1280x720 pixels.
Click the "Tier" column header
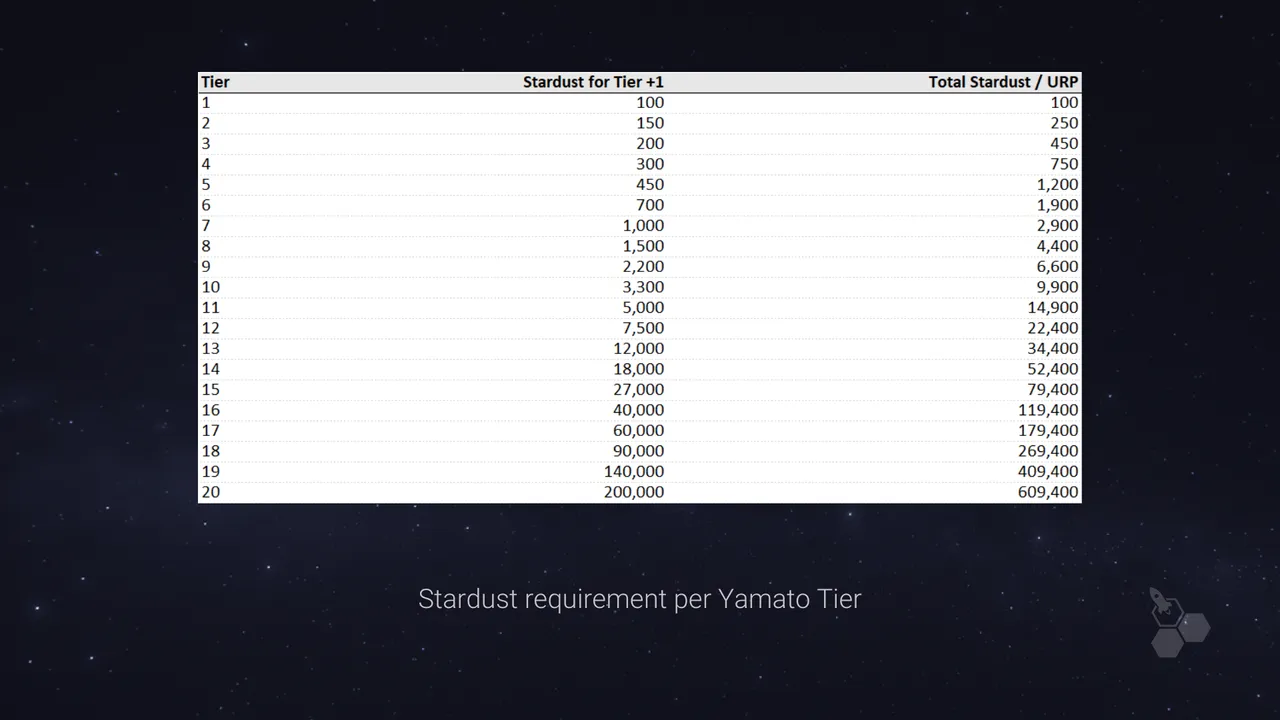pyautogui.click(x=215, y=82)
